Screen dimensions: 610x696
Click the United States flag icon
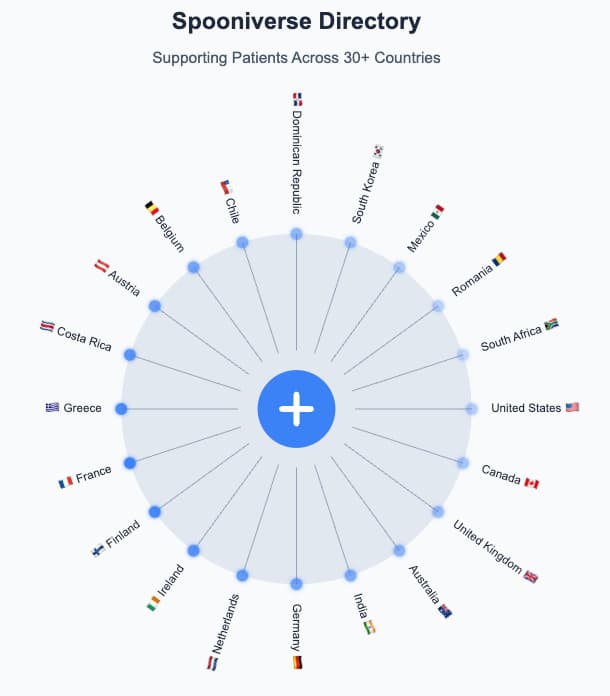572,408
